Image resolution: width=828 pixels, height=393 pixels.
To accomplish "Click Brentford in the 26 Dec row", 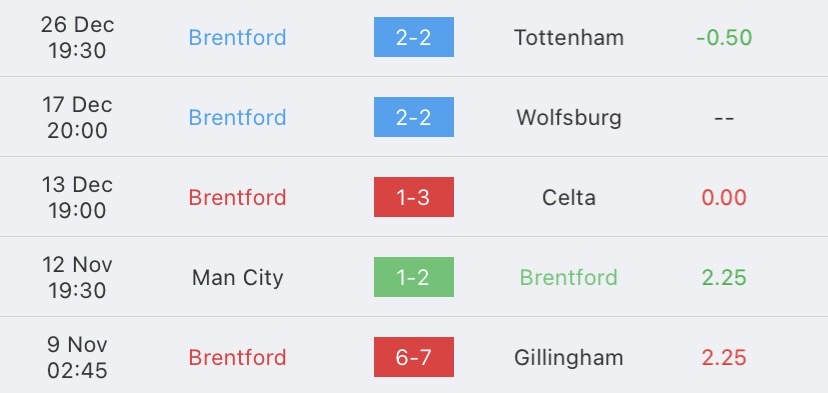I will pos(238,38).
